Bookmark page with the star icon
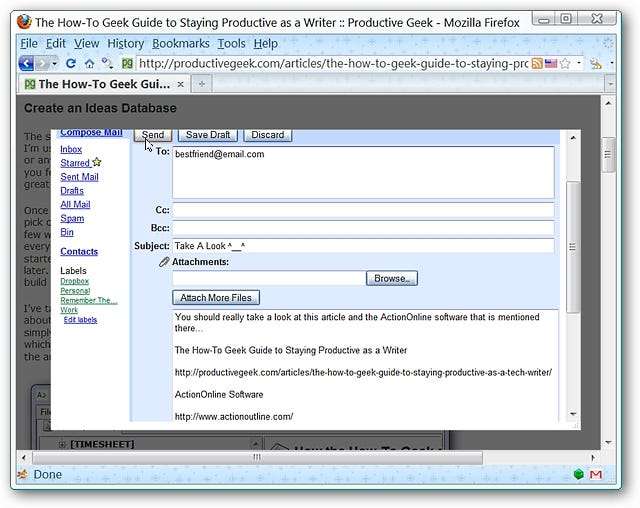Screen dimensions: 640x508 pos(564,63)
